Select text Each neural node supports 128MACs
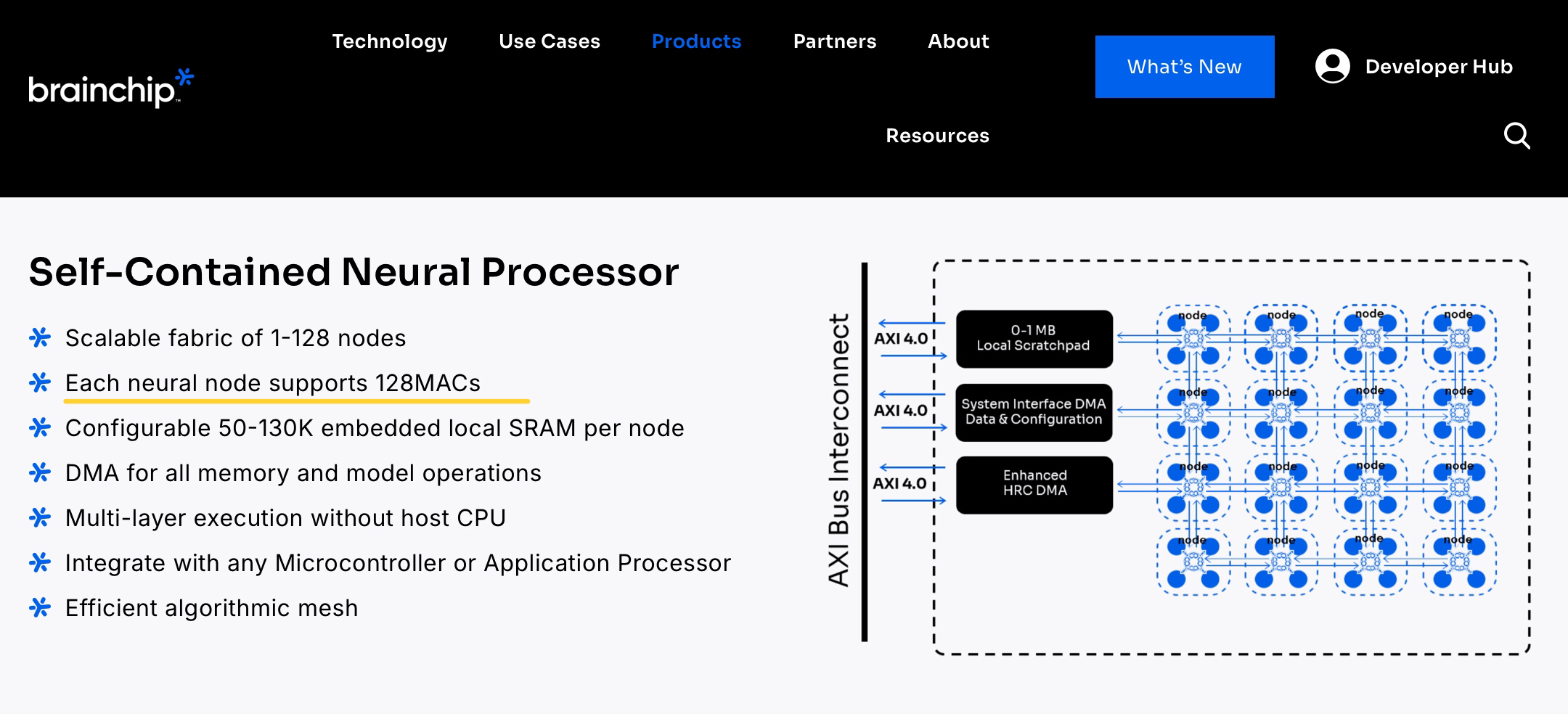 tap(273, 383)
